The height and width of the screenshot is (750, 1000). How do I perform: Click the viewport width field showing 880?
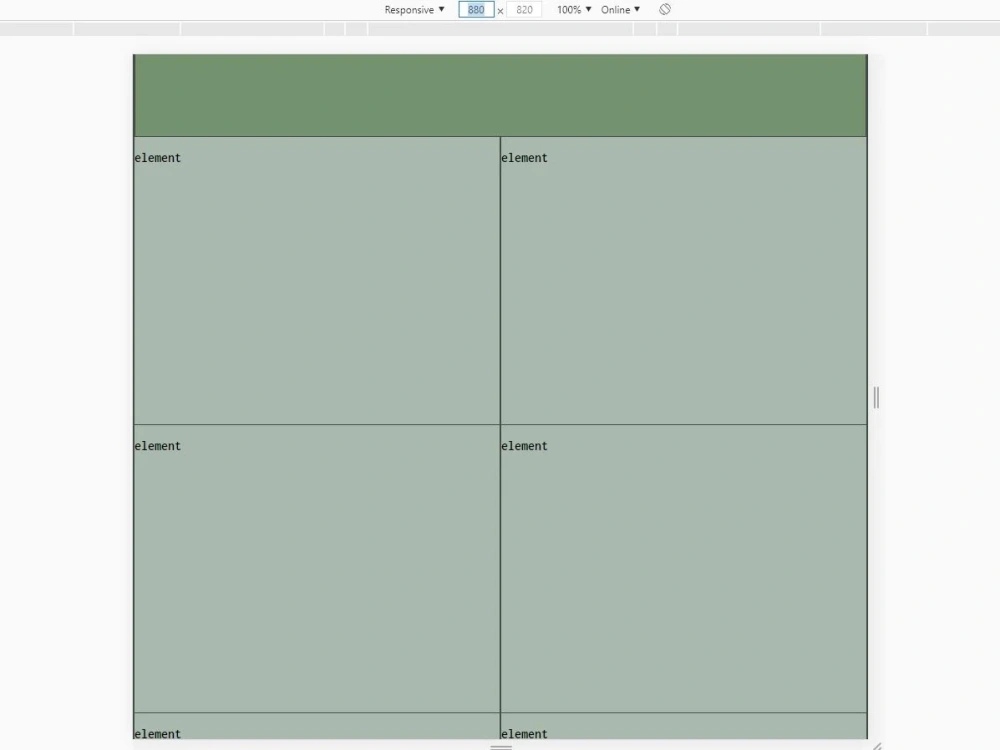point(476,10)
